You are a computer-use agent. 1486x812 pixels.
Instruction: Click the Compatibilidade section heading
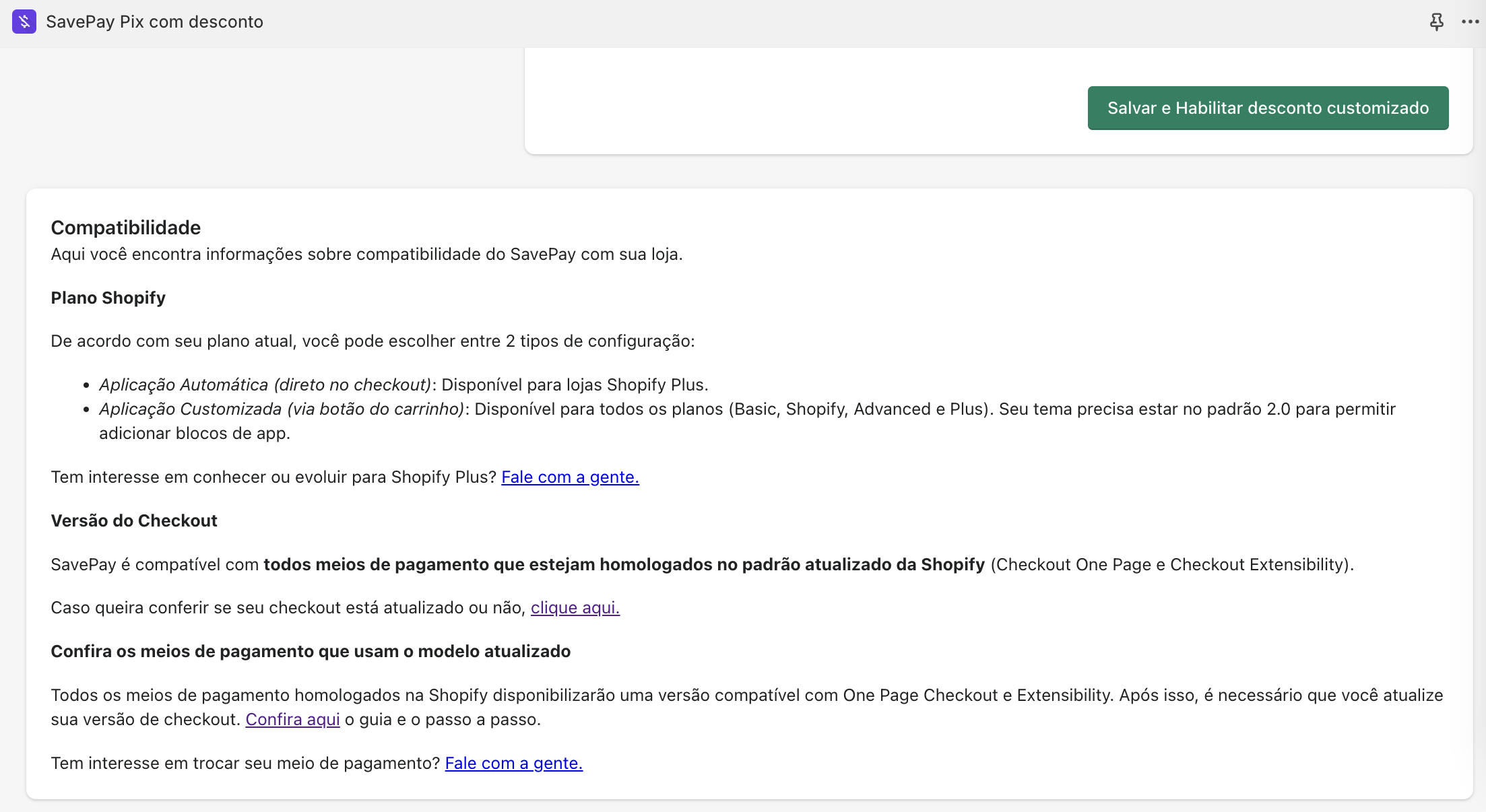click(126, 228)
